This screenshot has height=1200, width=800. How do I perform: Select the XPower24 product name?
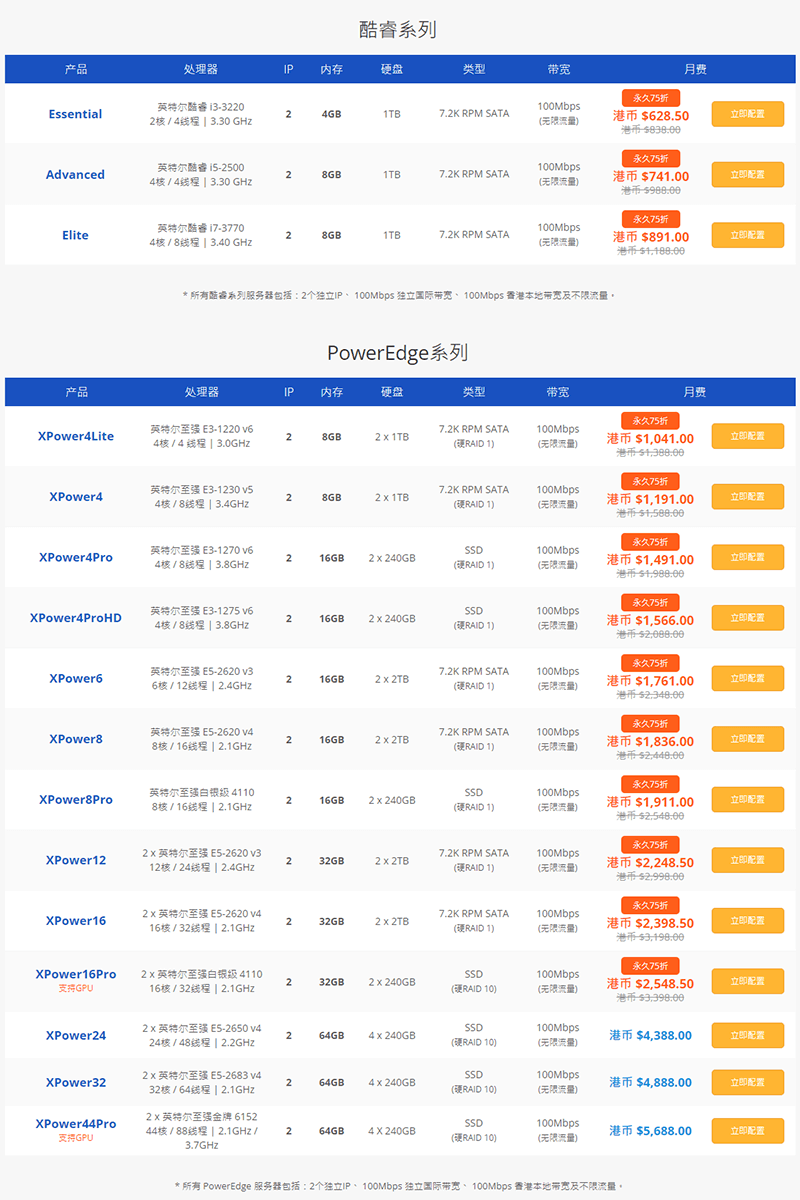76,1036
